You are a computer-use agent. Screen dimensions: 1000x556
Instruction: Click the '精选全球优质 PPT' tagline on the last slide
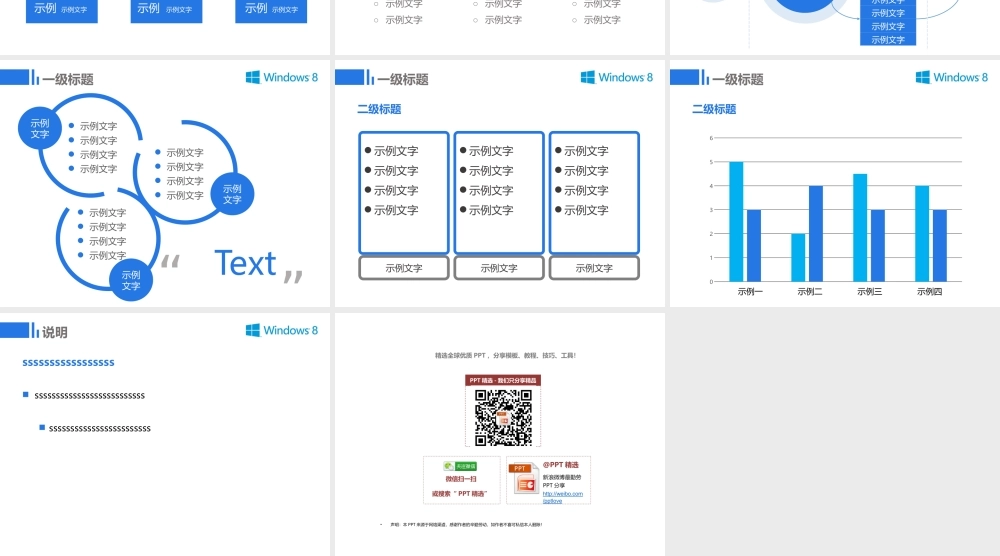(x=505, y=356)
